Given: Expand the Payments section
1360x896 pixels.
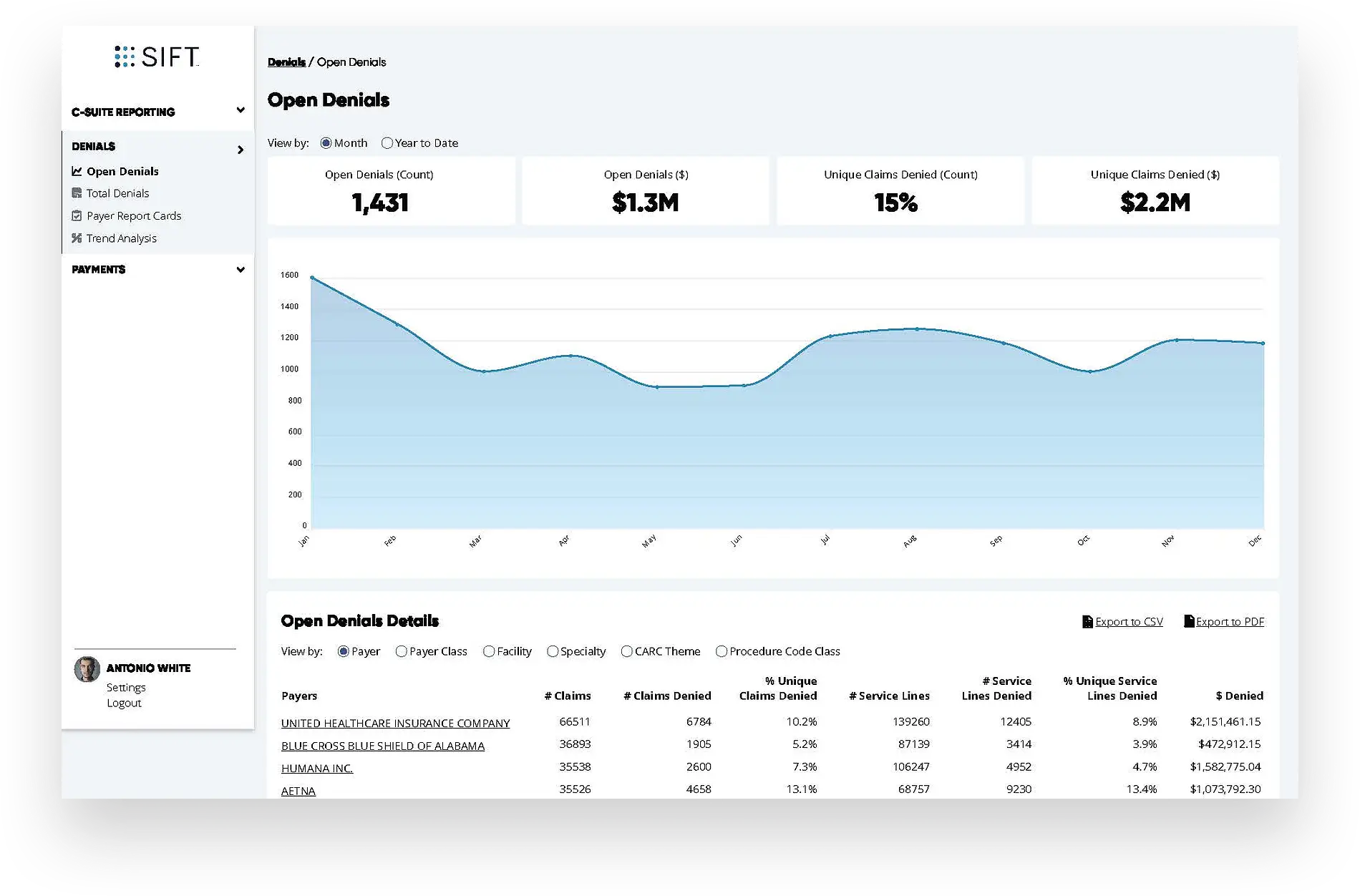Looking at the screenshot, I should coord(240,270).
